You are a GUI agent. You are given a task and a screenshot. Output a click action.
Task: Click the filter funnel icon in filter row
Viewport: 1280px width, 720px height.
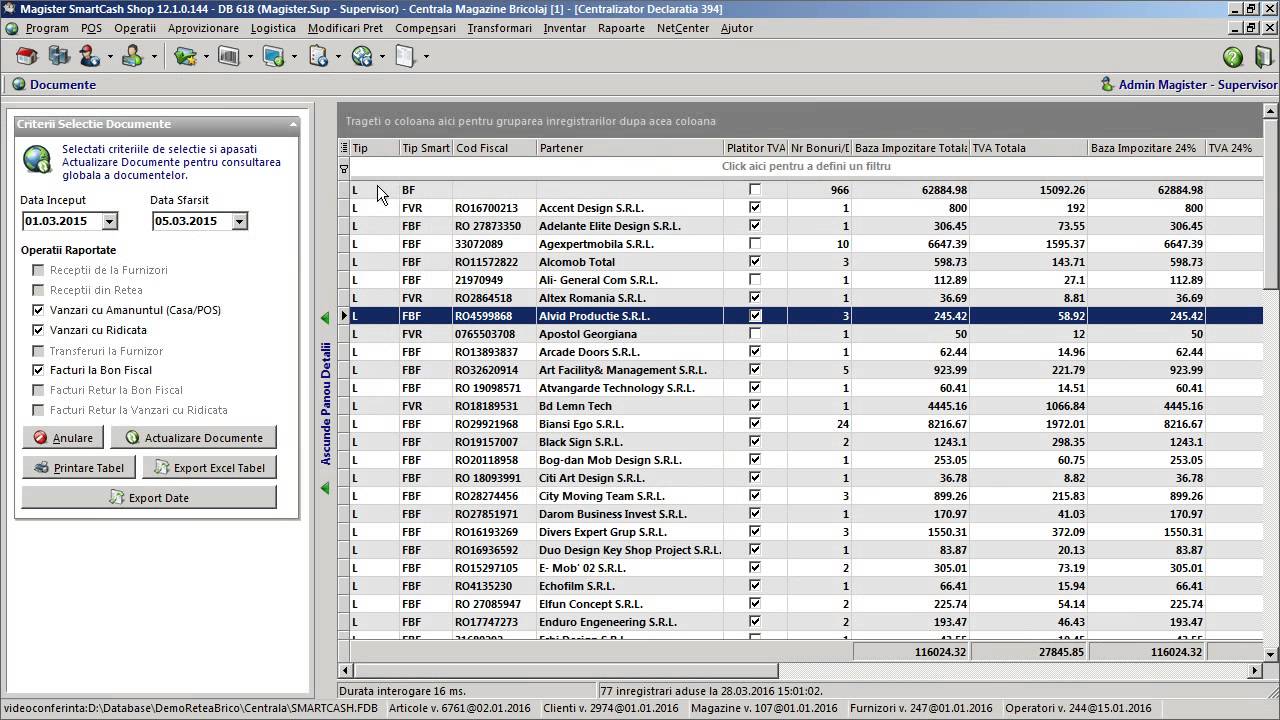(344, 168)
